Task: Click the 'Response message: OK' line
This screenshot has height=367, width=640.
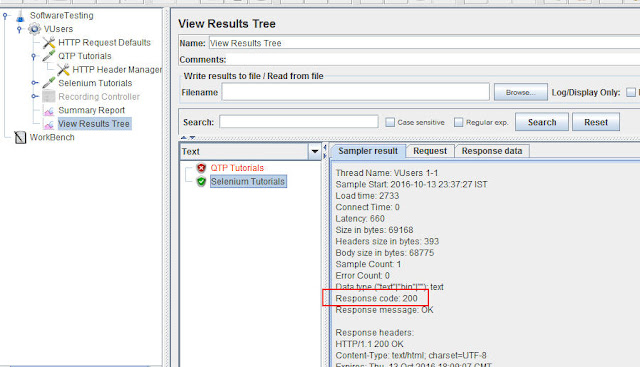Action: (384, 310)
